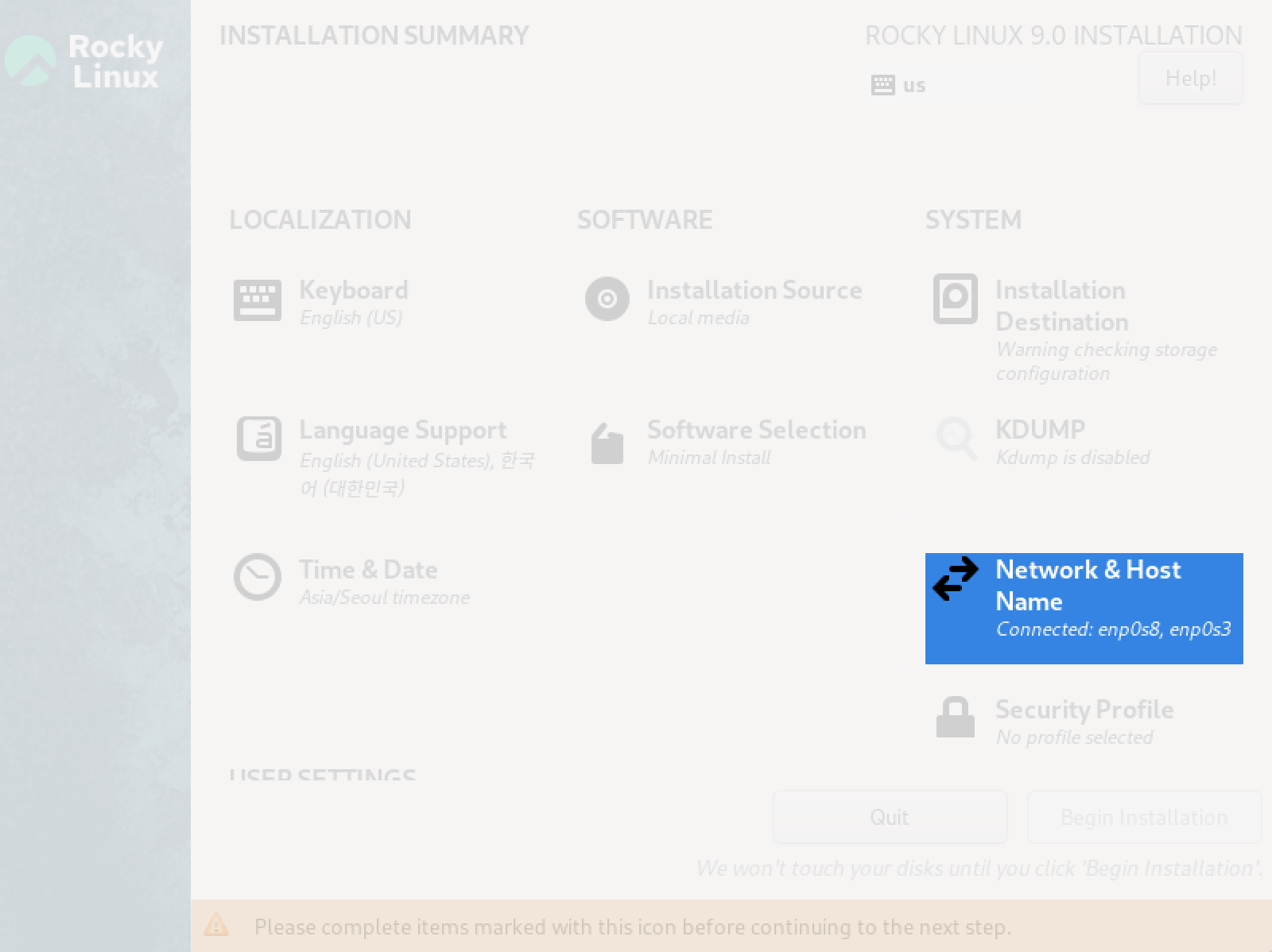Click Begin Installation button
The height and width of the screenshot is (952, 1272).
tap(1144, 817)
